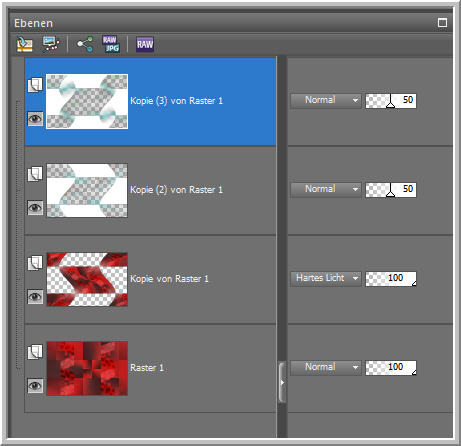
Task: Click the Ebenen panel title
Action: [x=33, y=23]
